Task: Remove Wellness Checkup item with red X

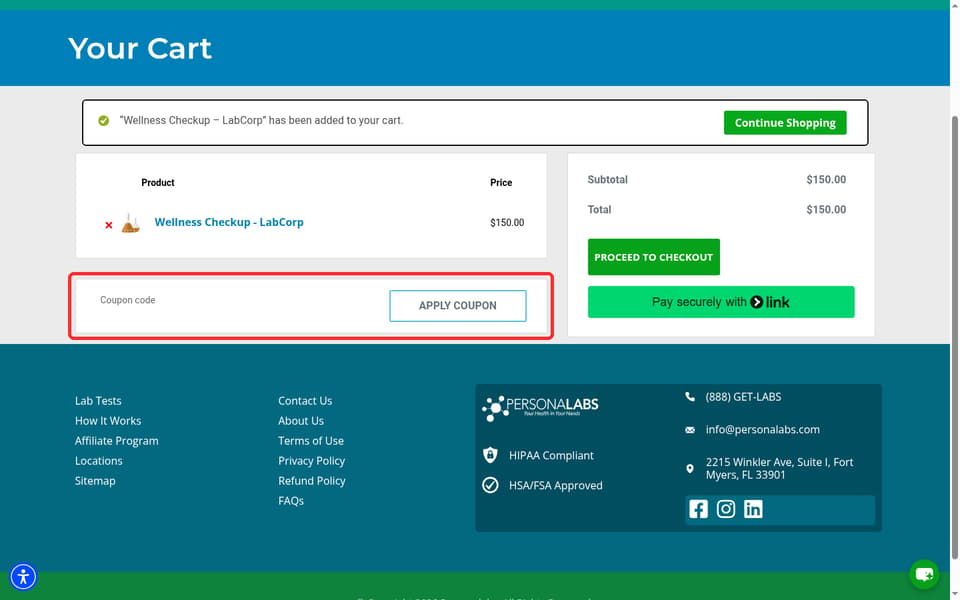Action: click(x=108, y=225)
